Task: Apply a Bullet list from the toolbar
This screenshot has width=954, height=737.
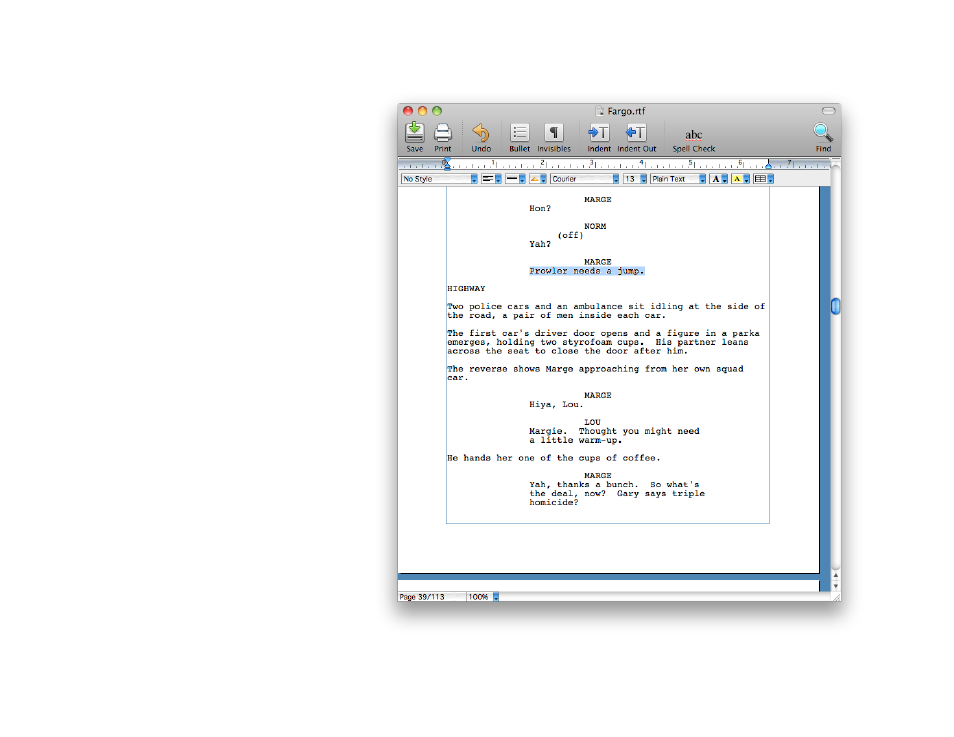Action: point(520,133)
